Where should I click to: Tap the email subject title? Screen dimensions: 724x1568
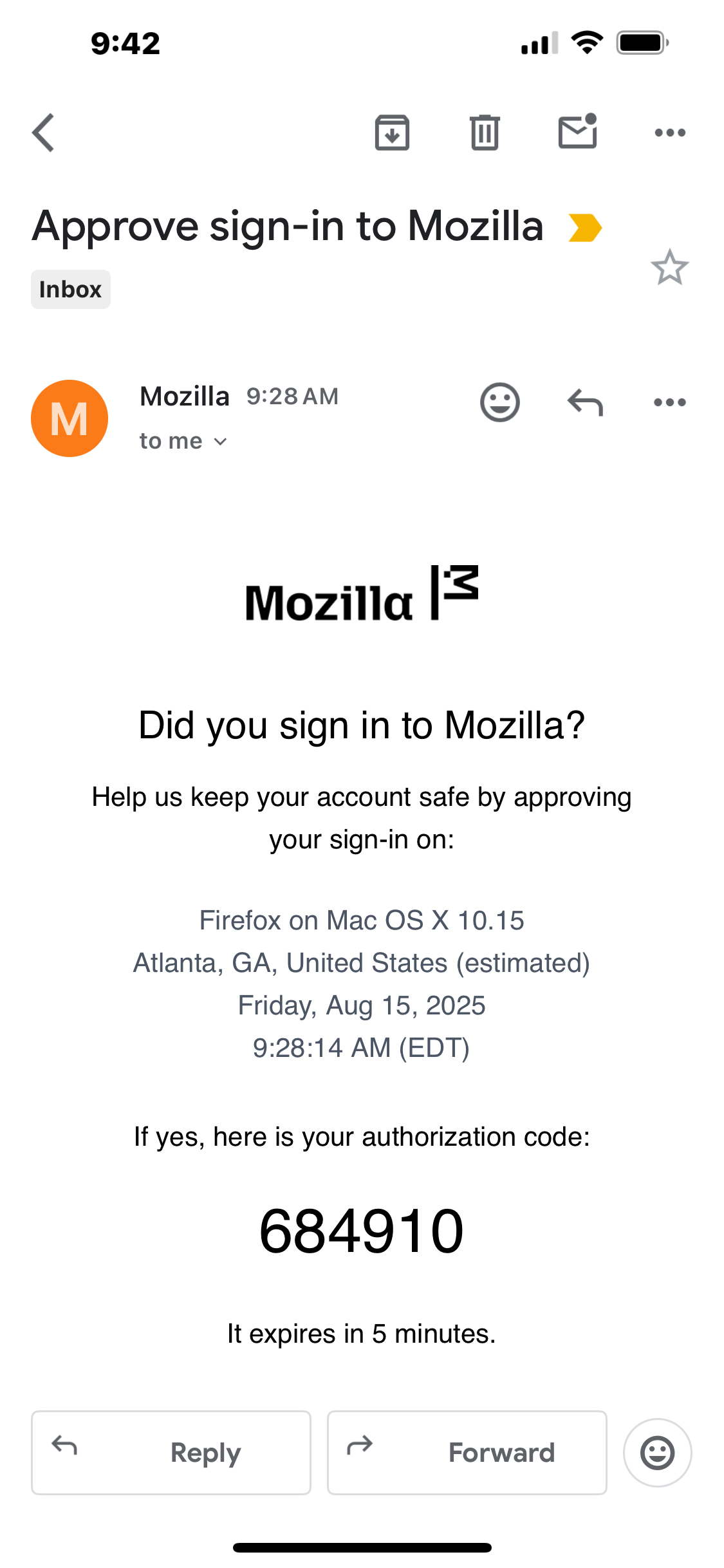pyautogui.click(x=288, y=227)
